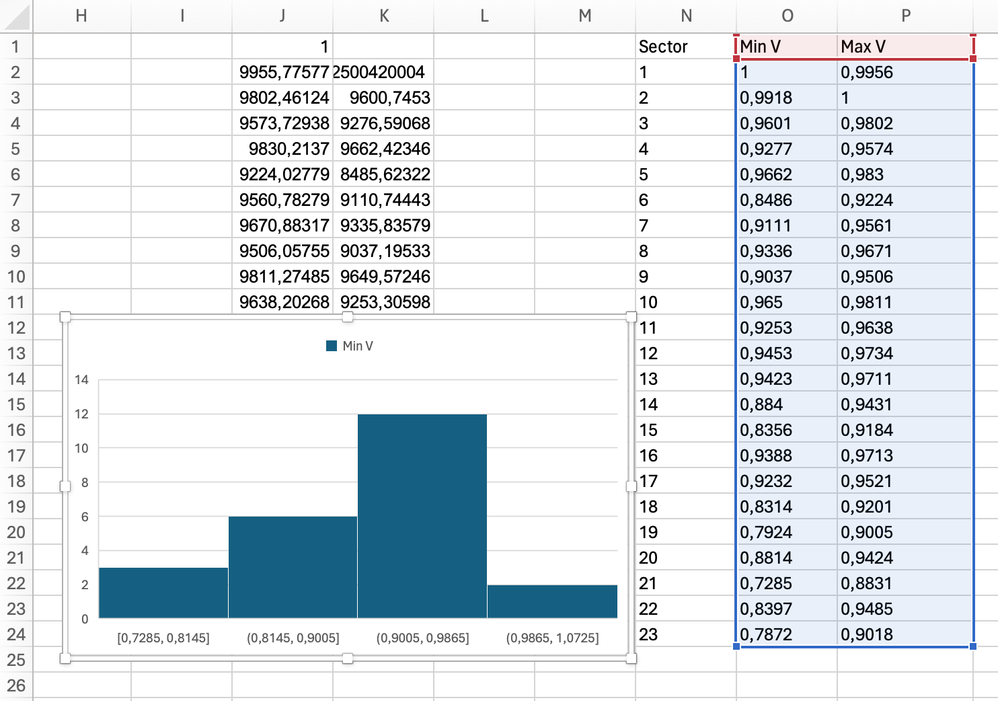The height and width of the screenshot is (701, 998).
Task: Select column O header
Action: coord(787,16)
